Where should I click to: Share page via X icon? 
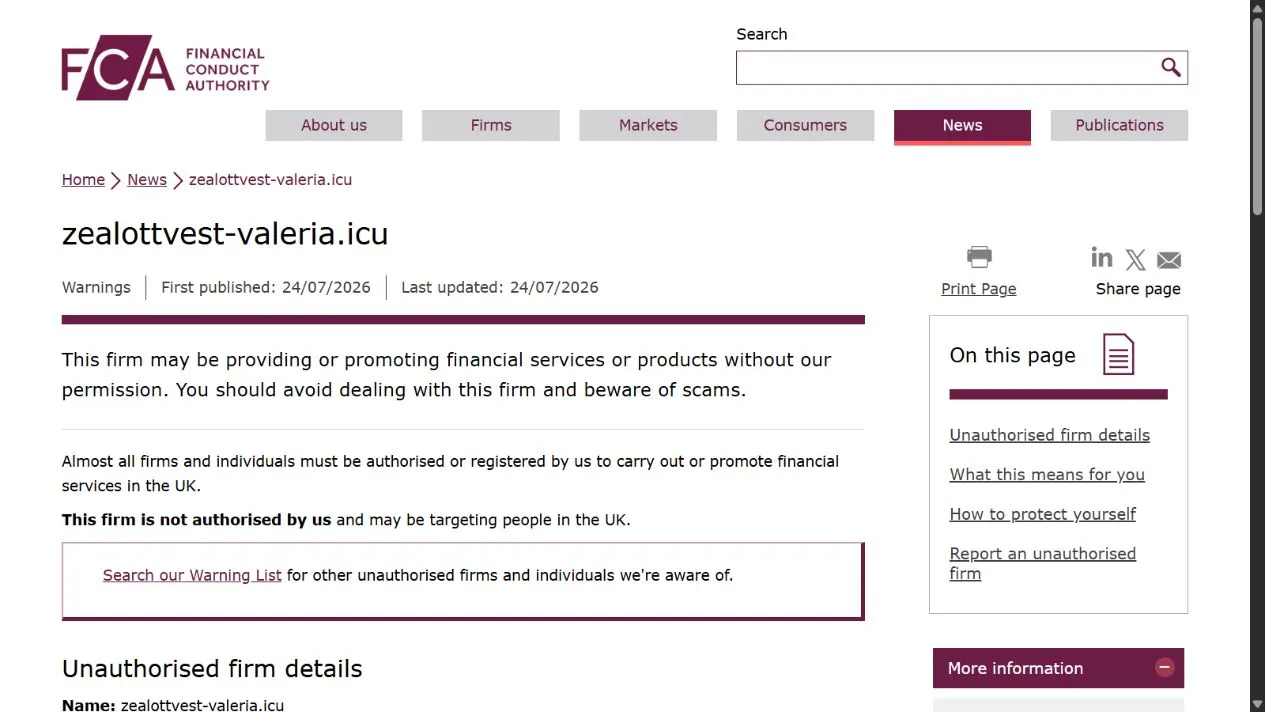coord(1135,260)
